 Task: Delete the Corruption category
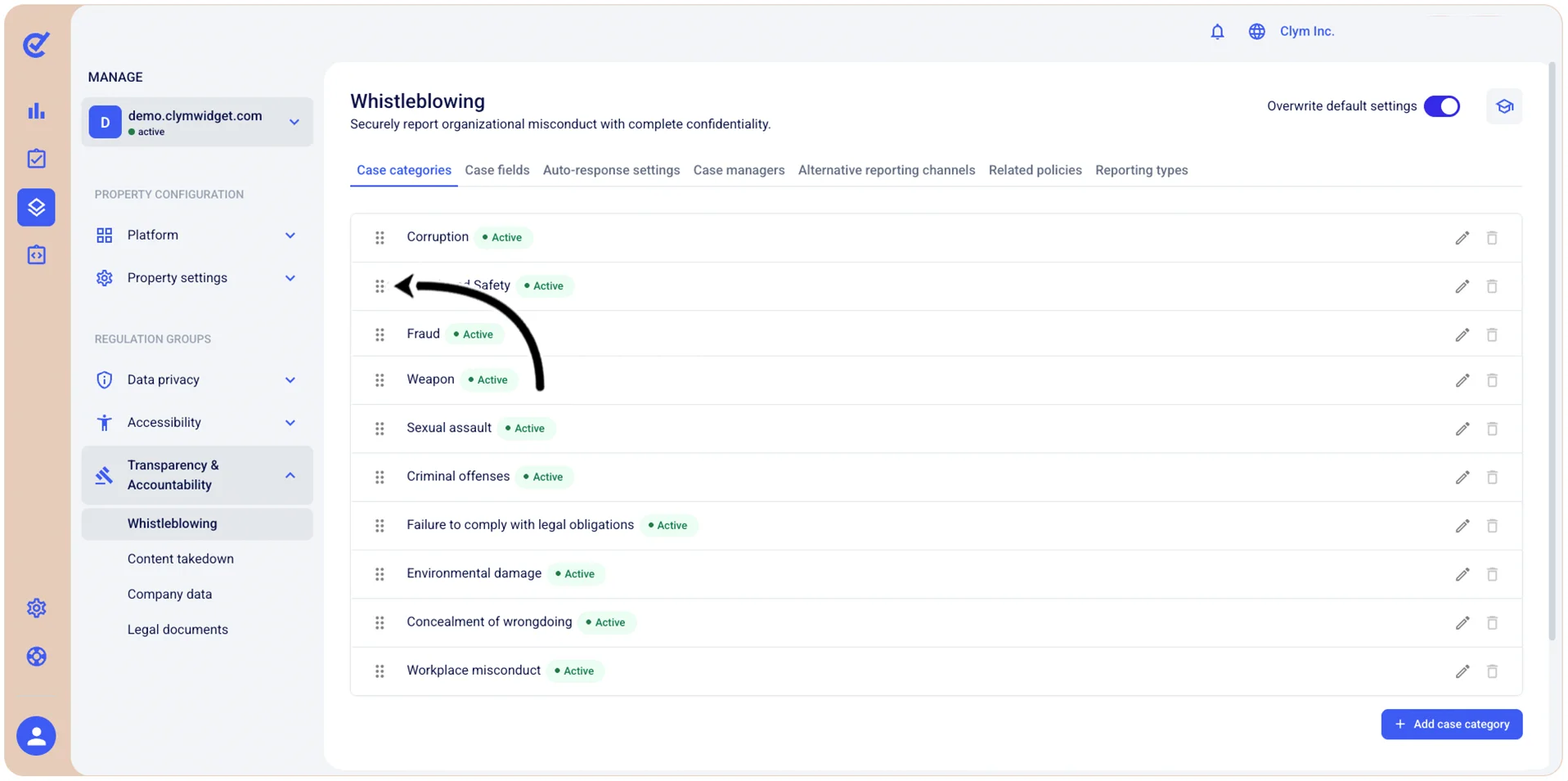[1492, 238]
